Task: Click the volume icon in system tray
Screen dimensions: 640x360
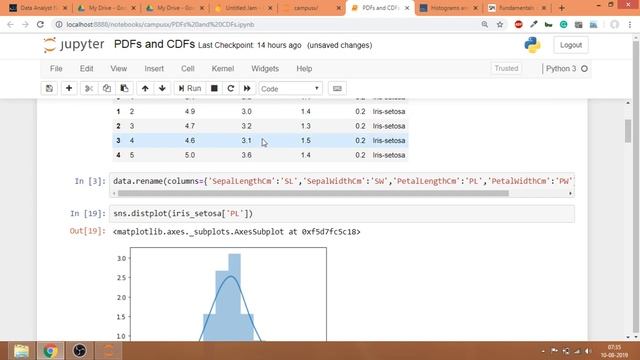Action: pos(588,351)
